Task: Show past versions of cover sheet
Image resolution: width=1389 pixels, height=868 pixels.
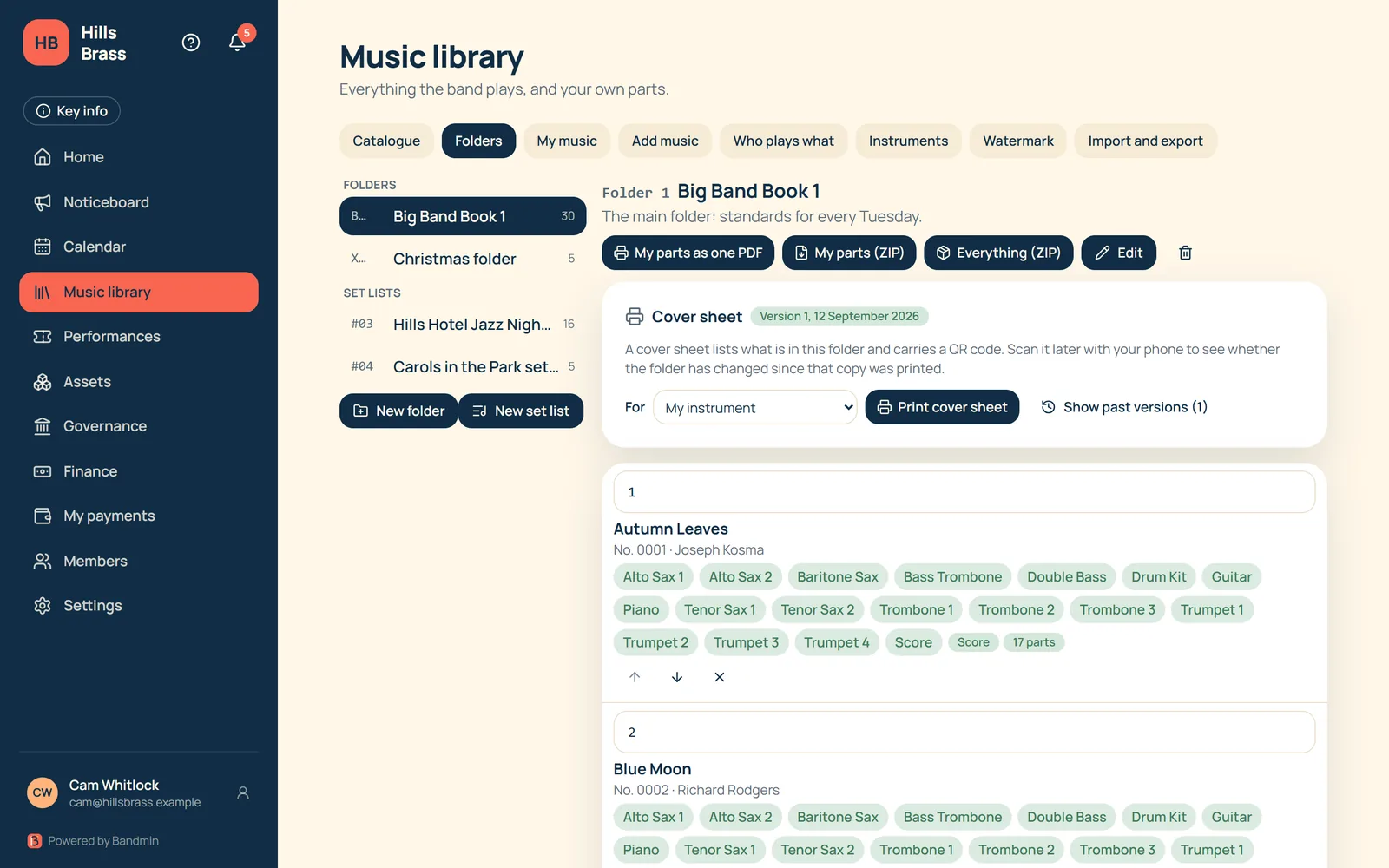Action: pyautogui.click(x=1124, y=407)
